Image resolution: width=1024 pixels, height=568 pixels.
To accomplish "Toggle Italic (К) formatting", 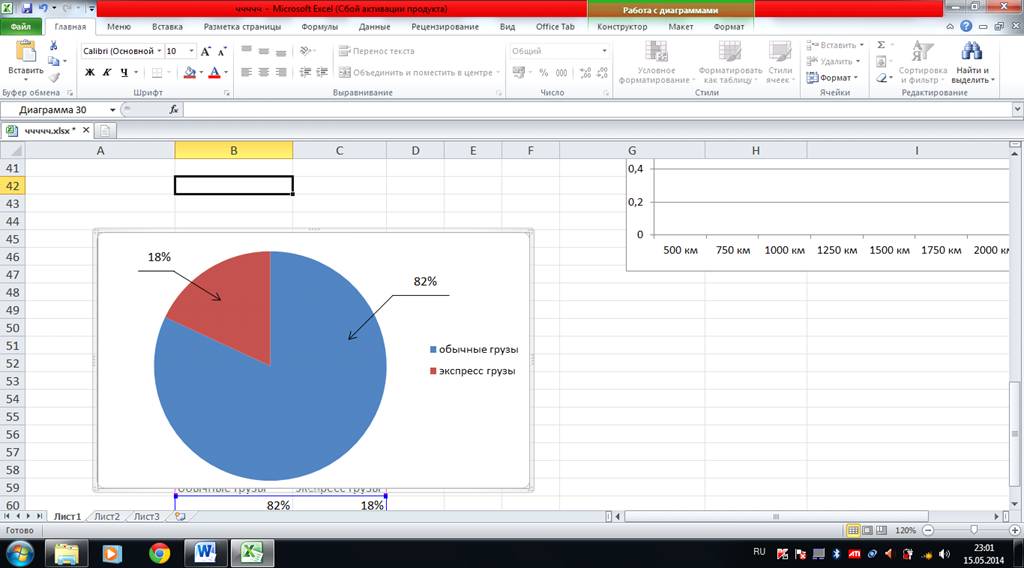I will pyautogui.click(x=107, y=72).
